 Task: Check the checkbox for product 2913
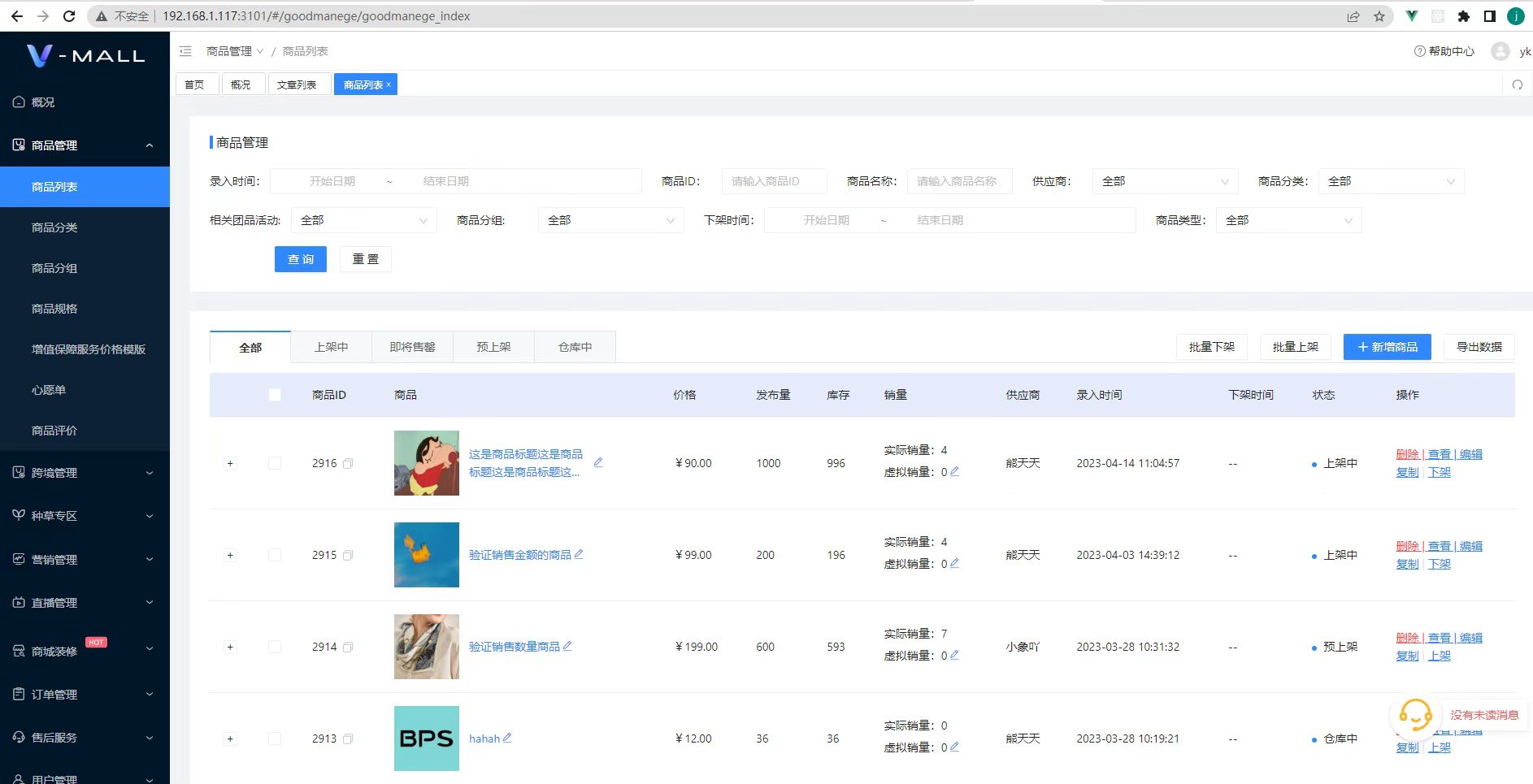click(275, 739)
